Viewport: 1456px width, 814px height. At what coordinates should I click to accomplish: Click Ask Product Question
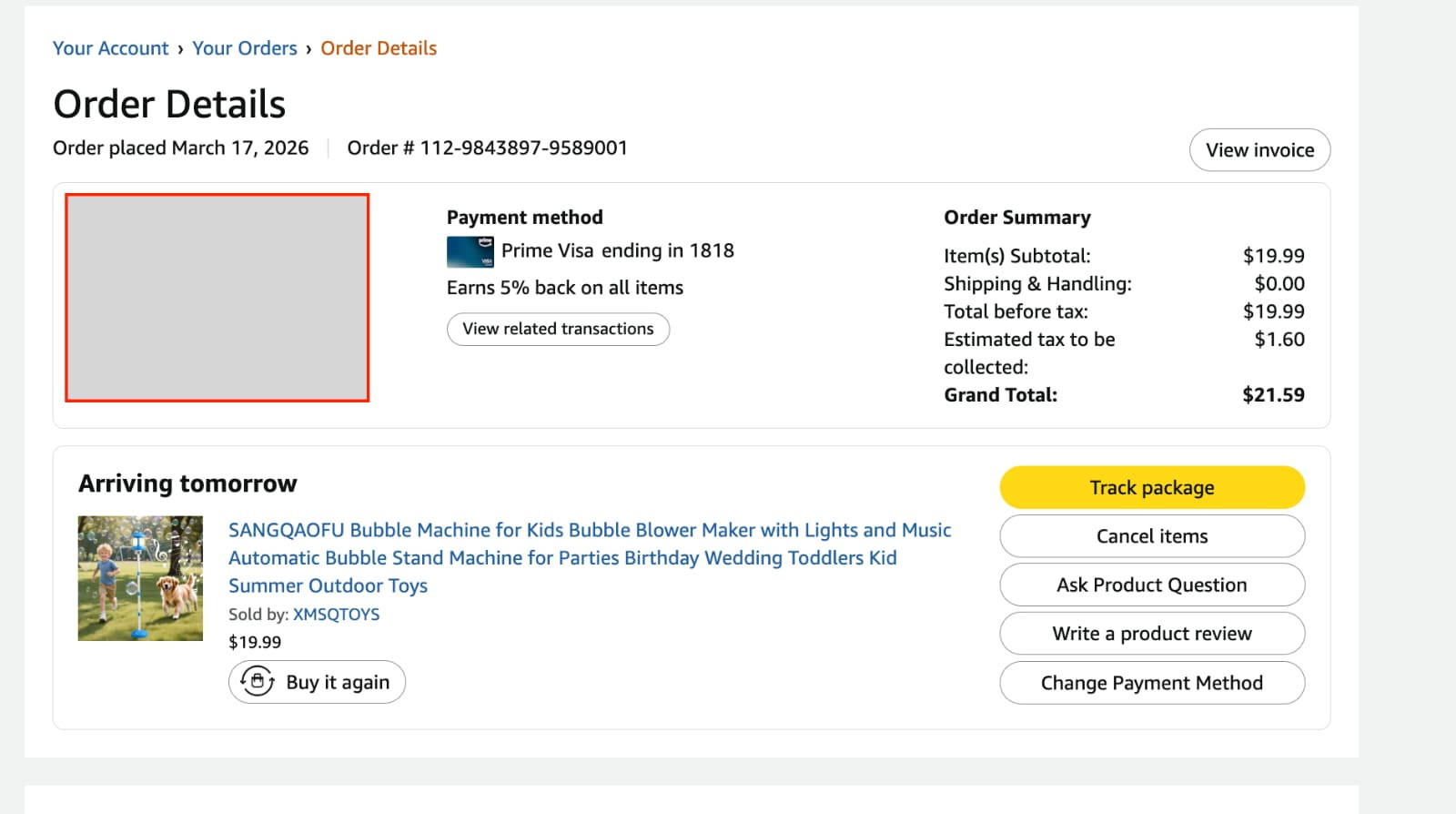point(1151,585)
